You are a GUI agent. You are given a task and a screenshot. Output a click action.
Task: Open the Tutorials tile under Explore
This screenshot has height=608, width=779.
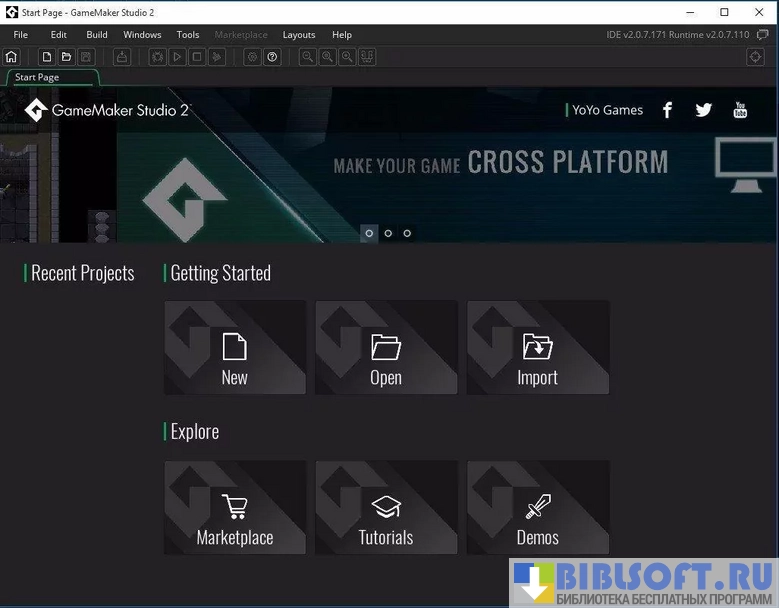[x=386, y=508]
